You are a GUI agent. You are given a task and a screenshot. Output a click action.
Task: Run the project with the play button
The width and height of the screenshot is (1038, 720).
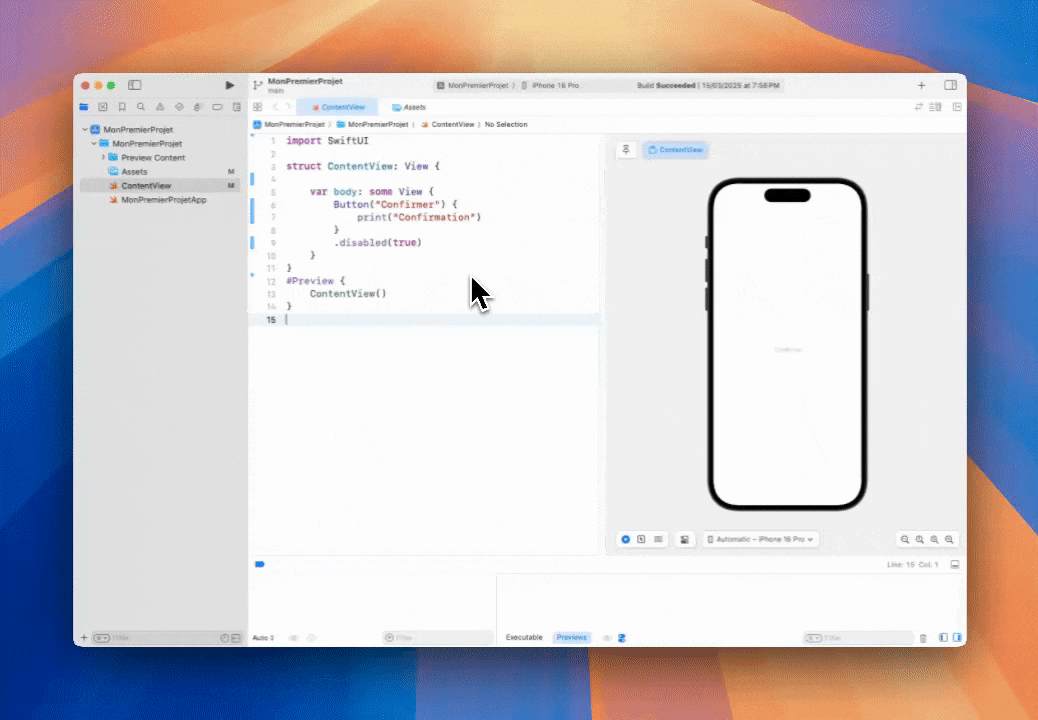point(230,85)
